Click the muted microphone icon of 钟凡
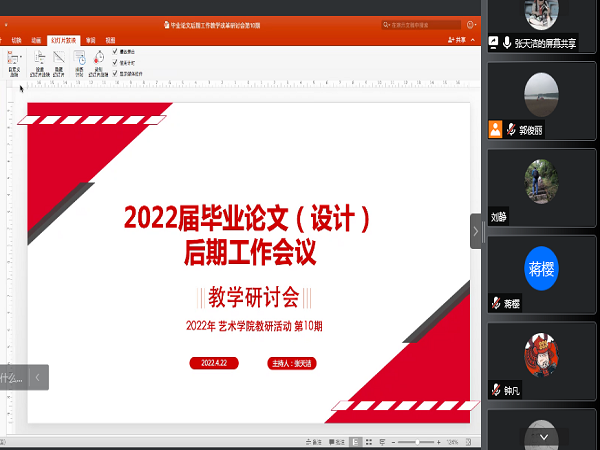Viewport: 600px width, 450px height. tap(496, 390)
